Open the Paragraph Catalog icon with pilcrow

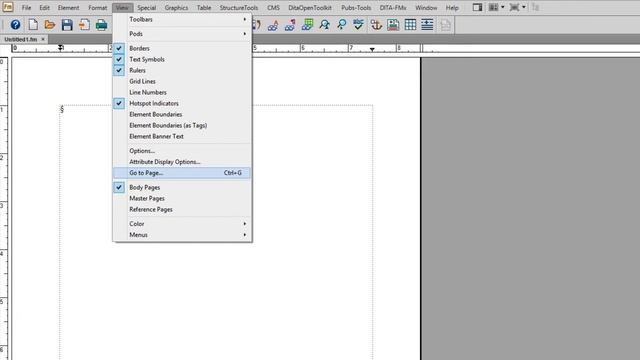290,25
